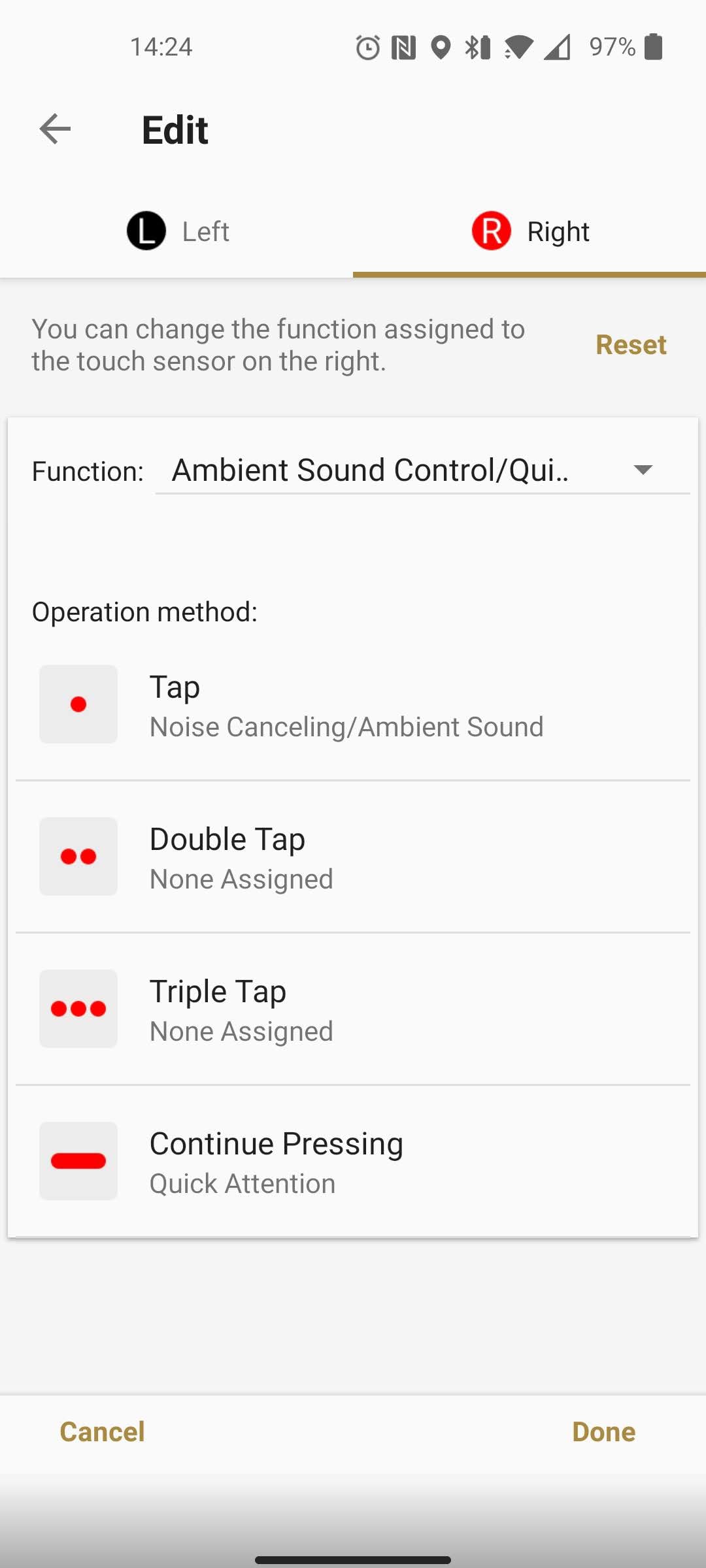Expand Ambient Sound Control function selector
Viewport: 706px width, 1568px height.
(x=370, y=470)
